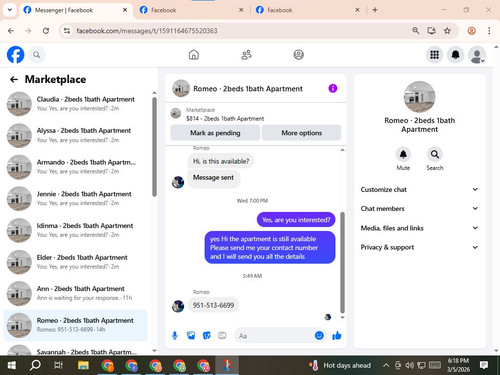The image size is (500, 375).
Task: Go to Home feed icon
Action: tap(194, 55)
